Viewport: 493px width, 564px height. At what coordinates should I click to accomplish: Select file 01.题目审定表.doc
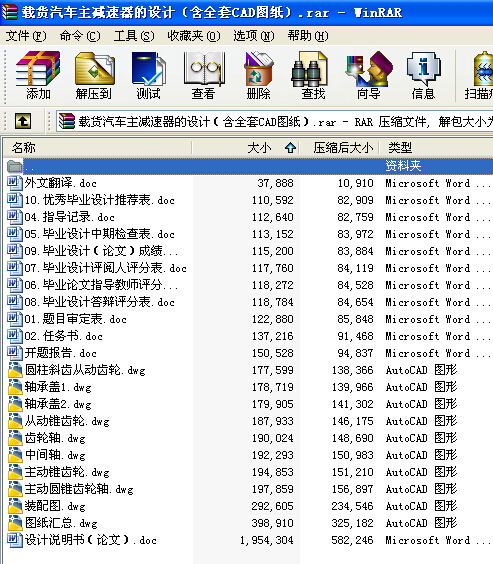click(x=76, y=319)
